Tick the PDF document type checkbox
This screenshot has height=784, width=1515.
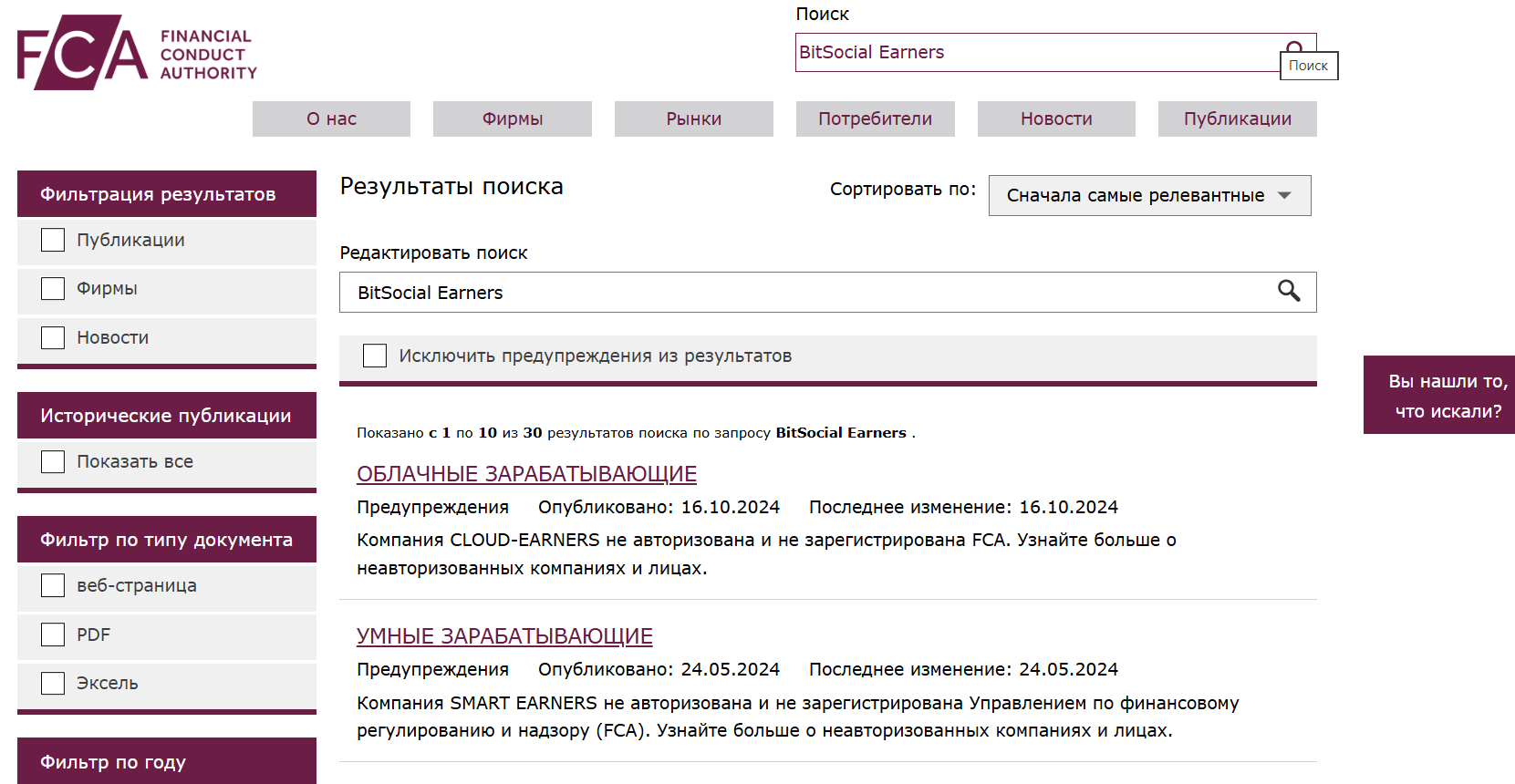[53, 634]
